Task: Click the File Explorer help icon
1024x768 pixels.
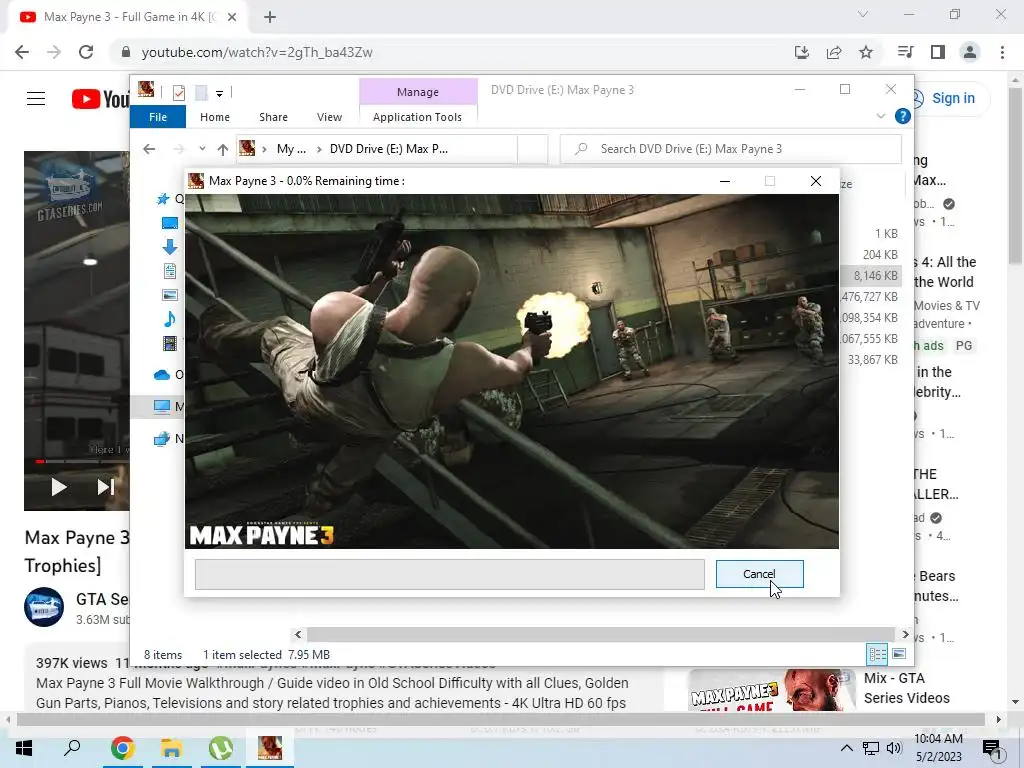Action: pos(903,116)
